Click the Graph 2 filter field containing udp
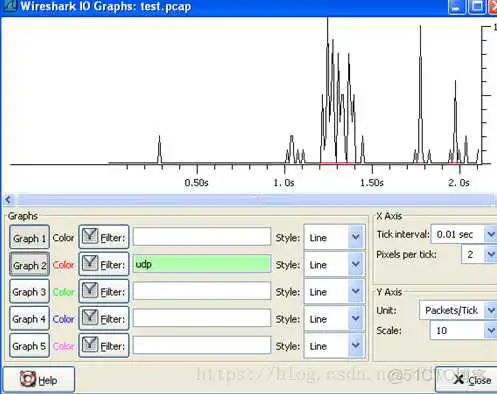 [x=202, y=264]
